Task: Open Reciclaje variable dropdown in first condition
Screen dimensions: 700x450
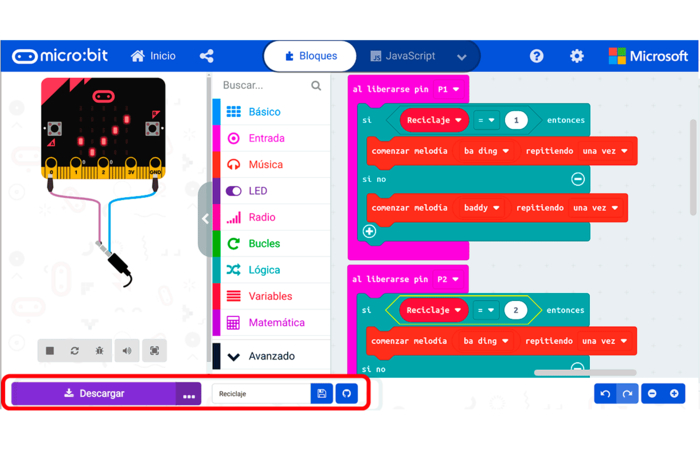Action: click(434, 120)
